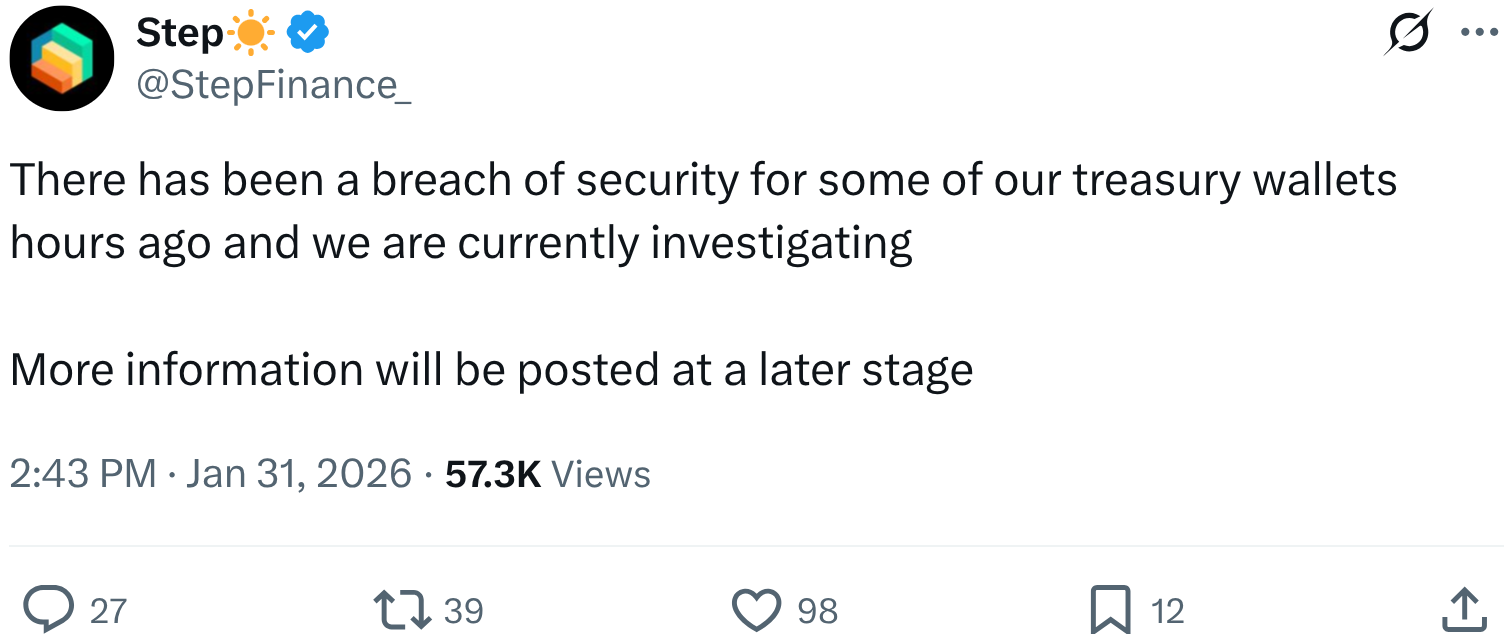Repost this tweet using retweet icon

[402, 609]
